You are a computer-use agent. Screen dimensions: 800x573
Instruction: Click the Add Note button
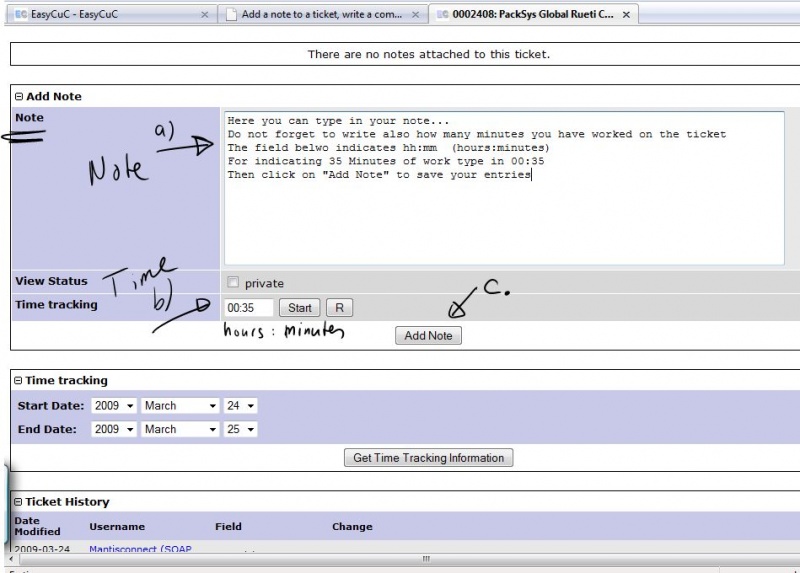[x=428, y=336]
